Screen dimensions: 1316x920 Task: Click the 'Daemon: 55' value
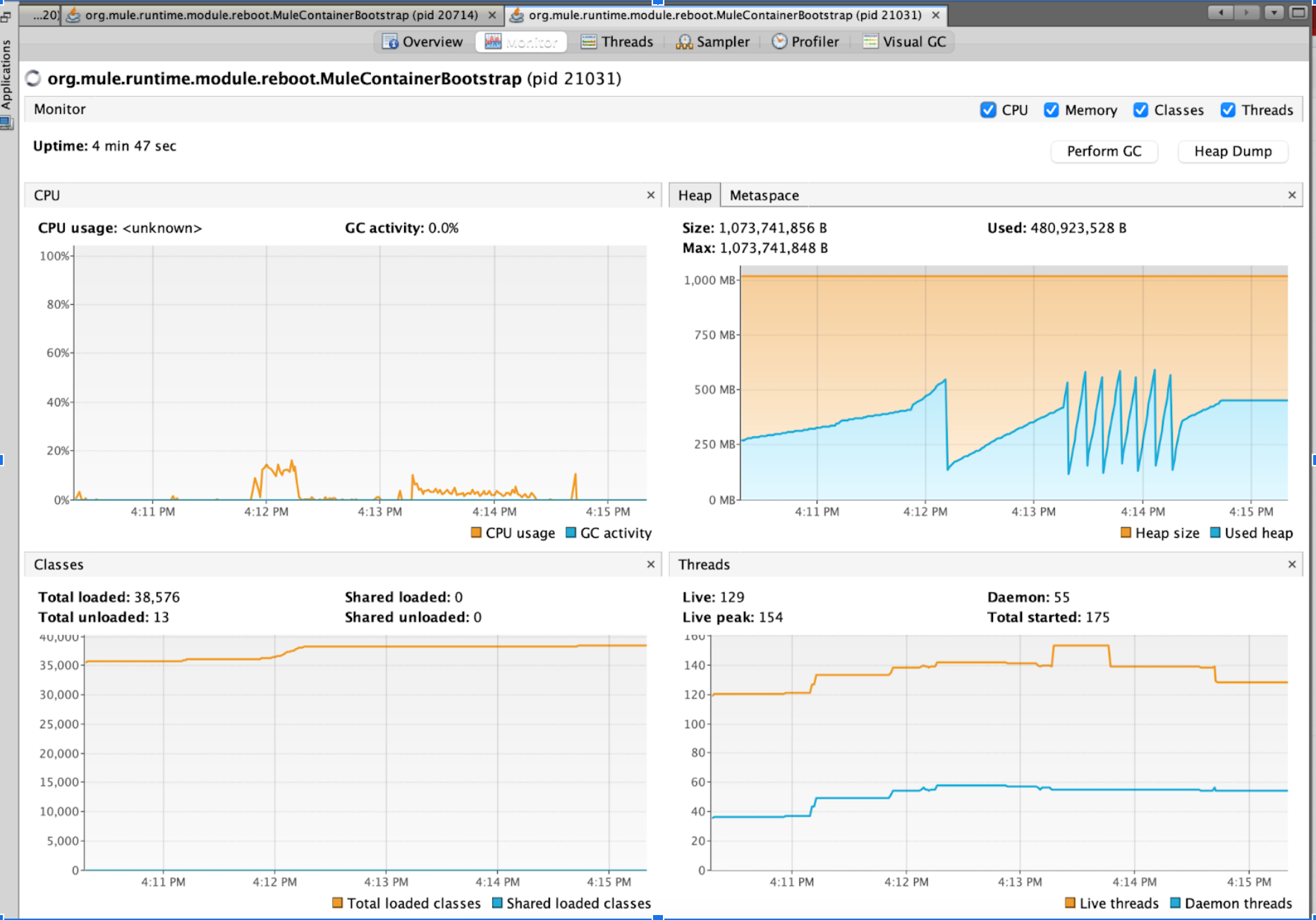tap(1028, 597)
